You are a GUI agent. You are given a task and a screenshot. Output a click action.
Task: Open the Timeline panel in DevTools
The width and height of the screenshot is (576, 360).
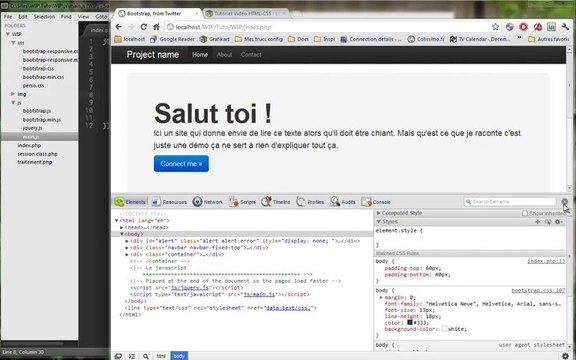276,202
